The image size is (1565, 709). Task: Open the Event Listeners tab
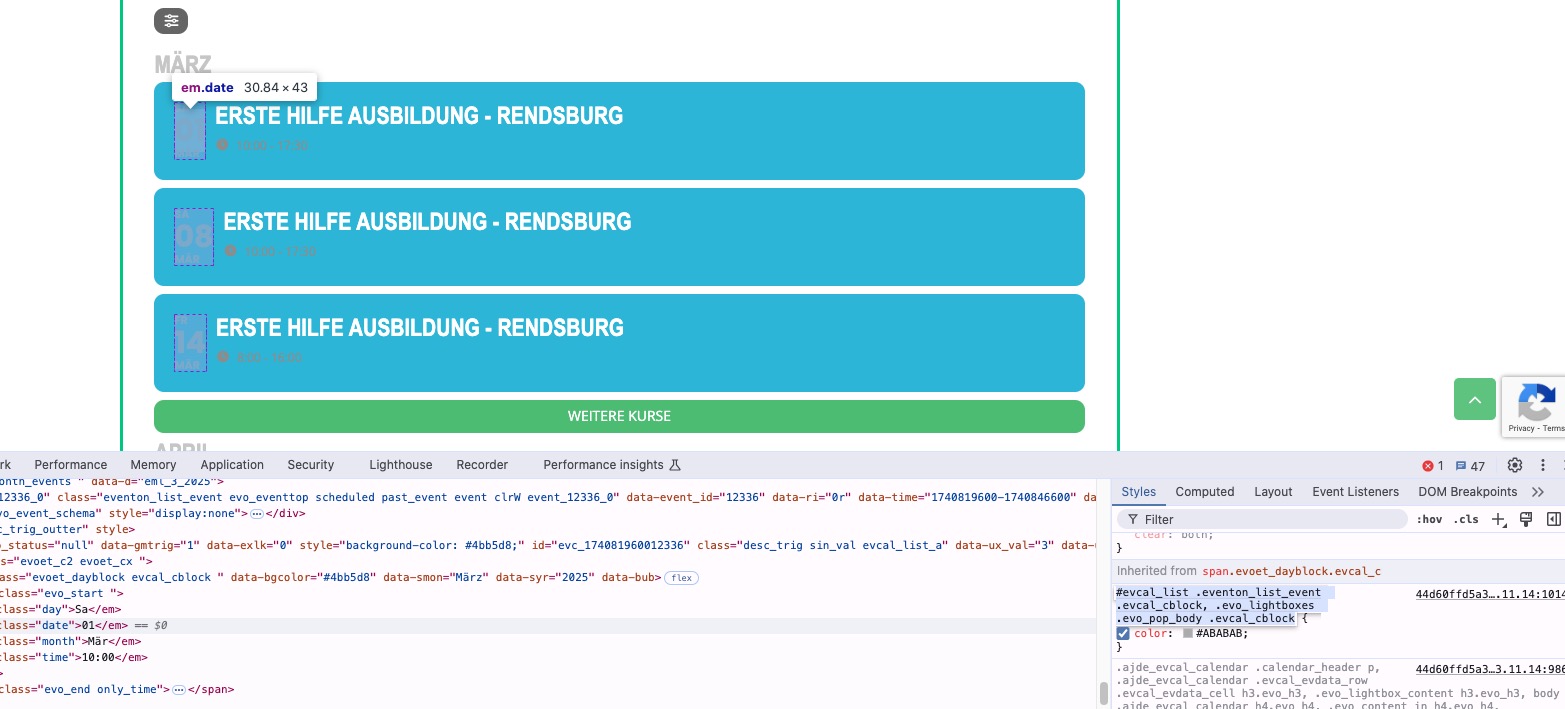[1356, 492]
